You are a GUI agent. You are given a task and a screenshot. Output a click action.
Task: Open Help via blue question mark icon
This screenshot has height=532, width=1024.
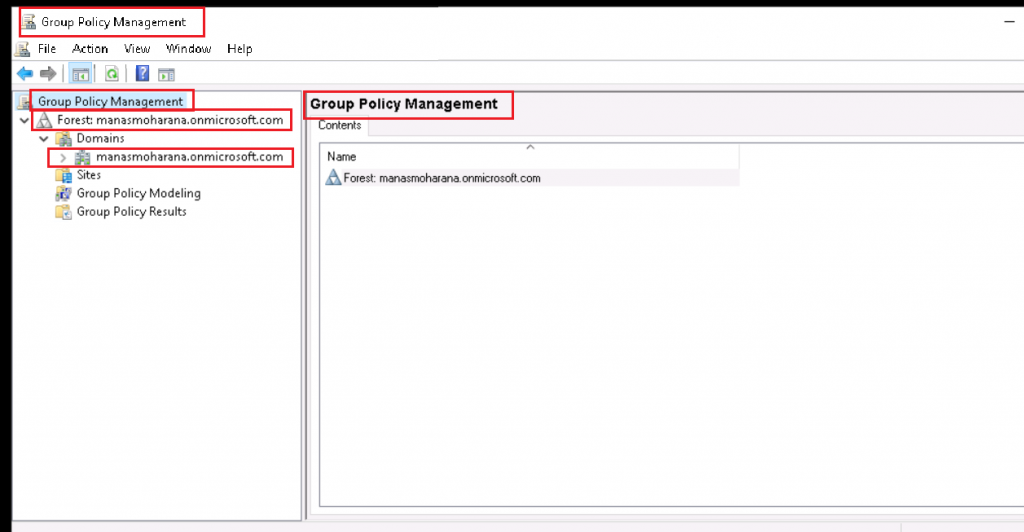tap(142, 74)
